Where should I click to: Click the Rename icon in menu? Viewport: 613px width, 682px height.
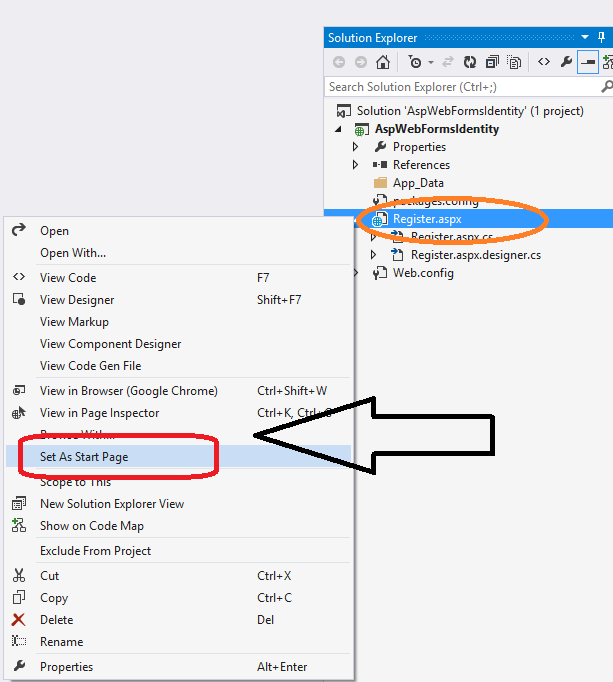[x=19, y=641]
